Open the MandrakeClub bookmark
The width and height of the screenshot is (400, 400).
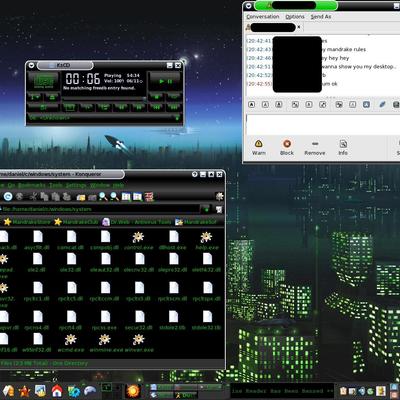(76, 222)
